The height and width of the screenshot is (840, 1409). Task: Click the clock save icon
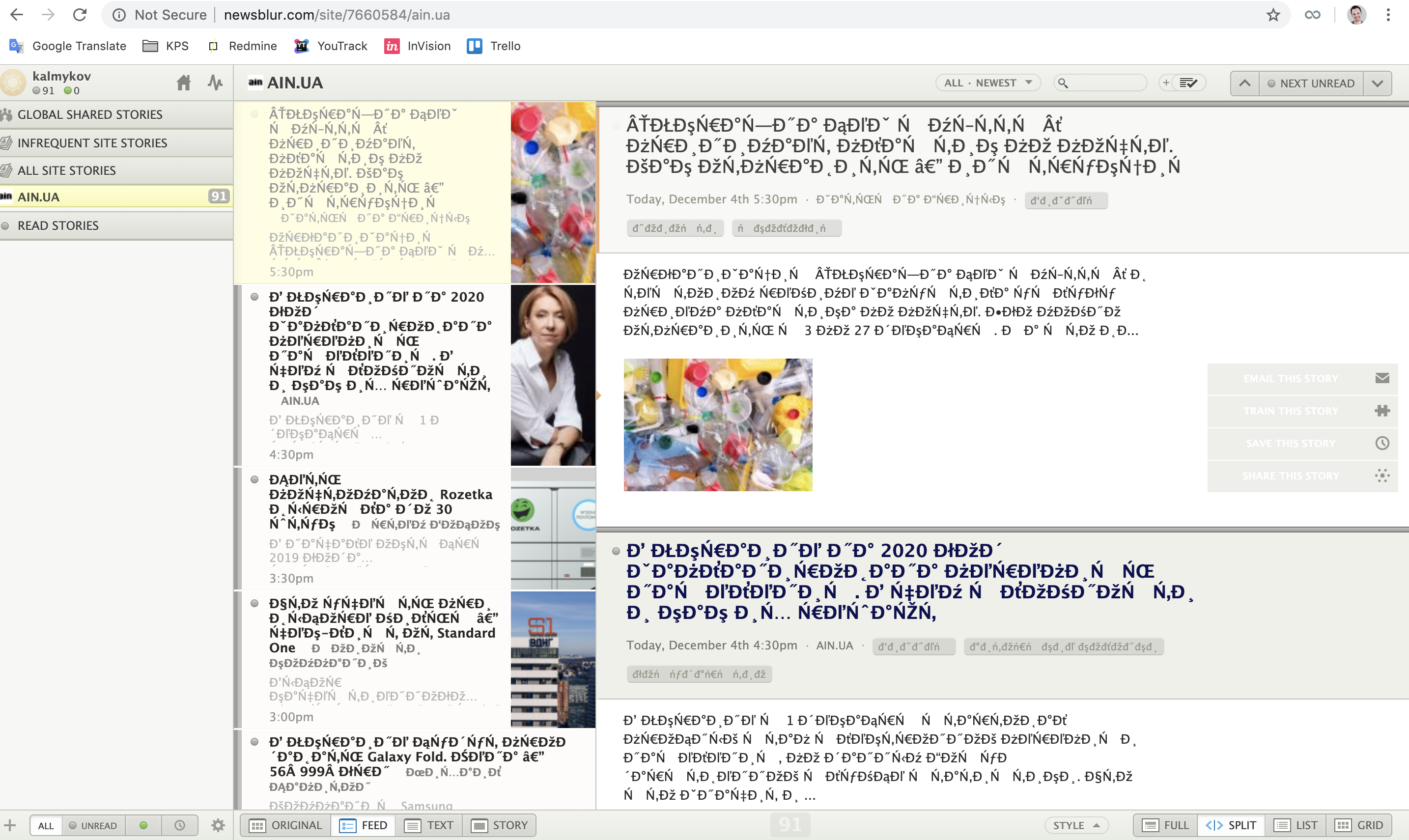[1382, 443]
